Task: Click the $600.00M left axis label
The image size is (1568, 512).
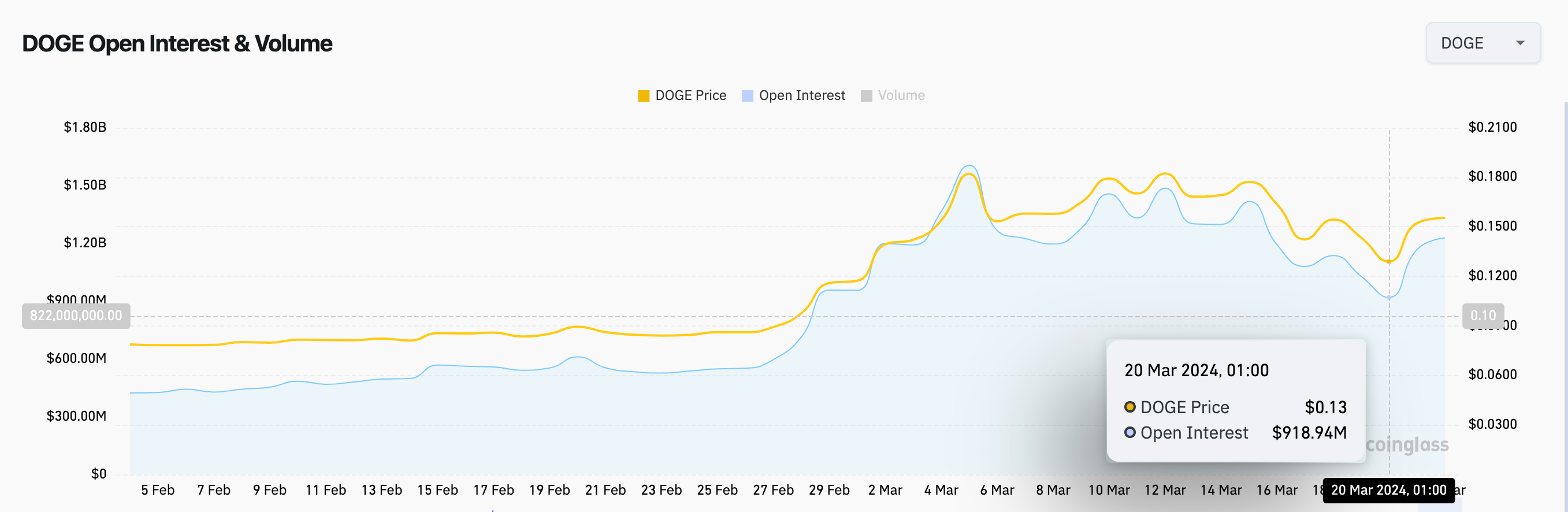Action: pos(77,358)
